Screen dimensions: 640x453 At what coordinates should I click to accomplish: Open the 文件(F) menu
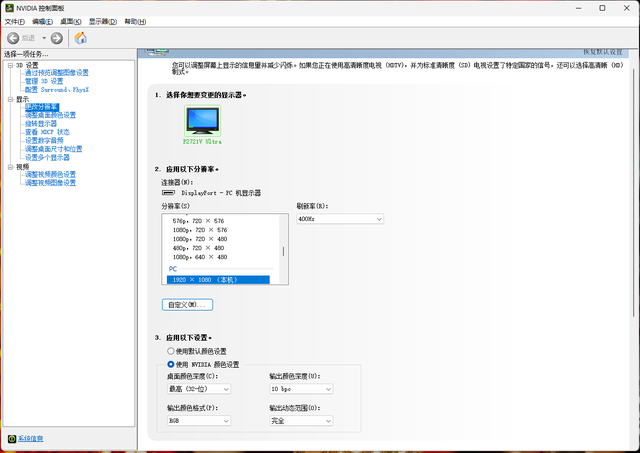tap(15, 21)
